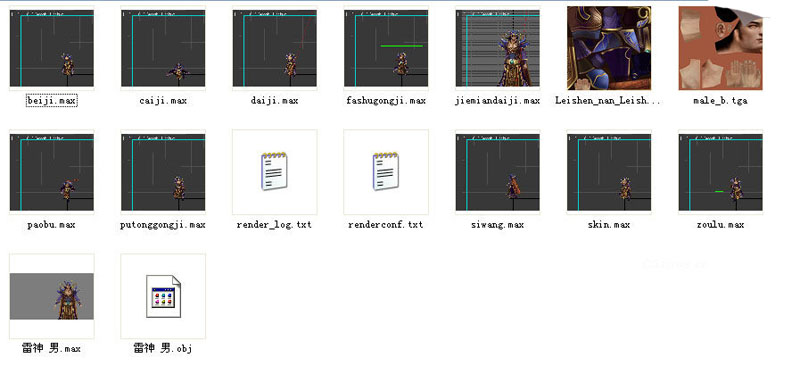Screen dimensions: 800x391
Task: Click the siwang.max file thumbnail
Action: pos(497,173)
